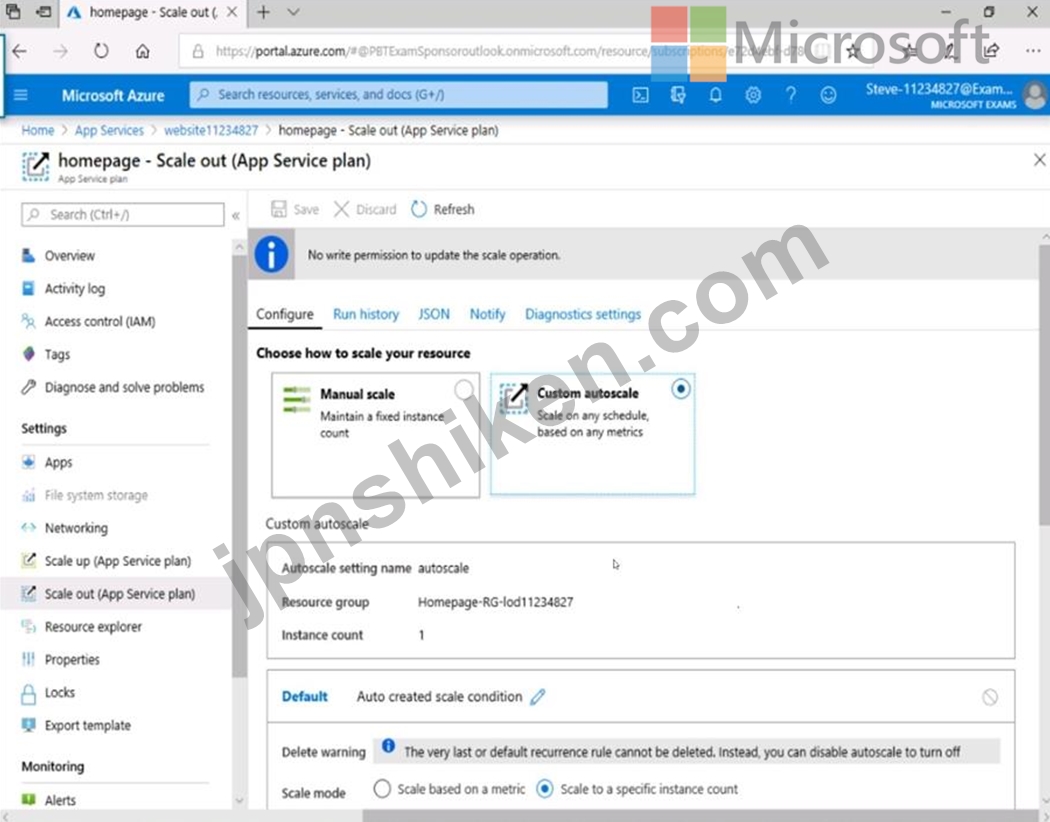Click the Tags icon
The image size is (1050, 822).
point(28,353)
